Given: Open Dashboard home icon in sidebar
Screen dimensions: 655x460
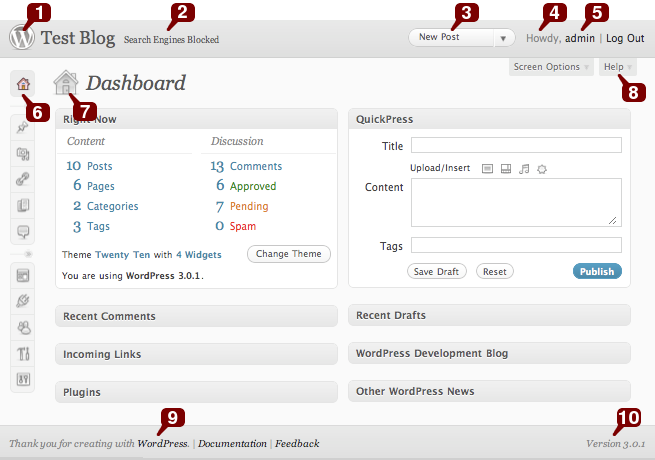Looking at the screenshot, I should tap(23, 84).
